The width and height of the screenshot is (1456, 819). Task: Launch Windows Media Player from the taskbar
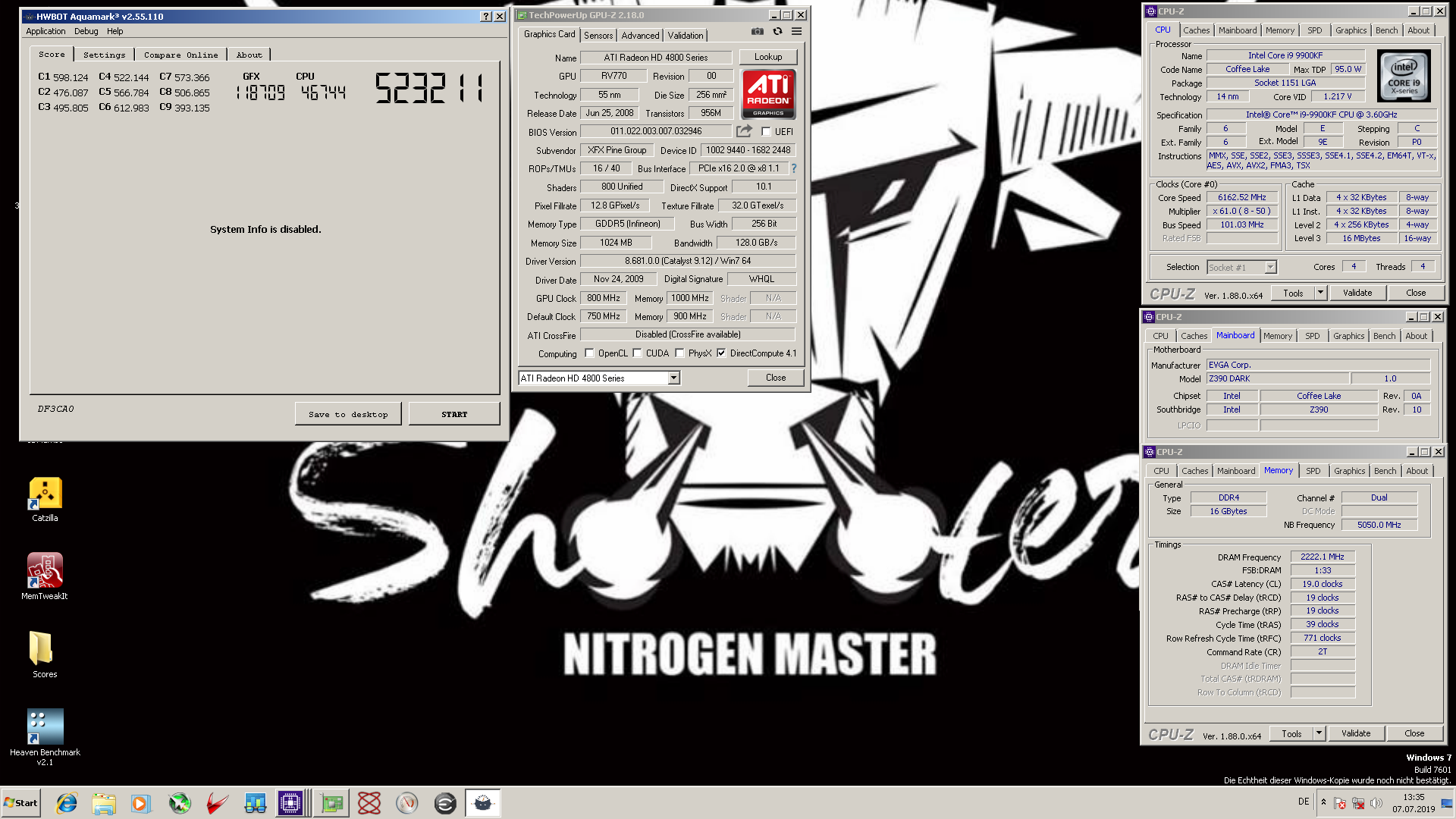pyautogui.click(x=141, y=803)
